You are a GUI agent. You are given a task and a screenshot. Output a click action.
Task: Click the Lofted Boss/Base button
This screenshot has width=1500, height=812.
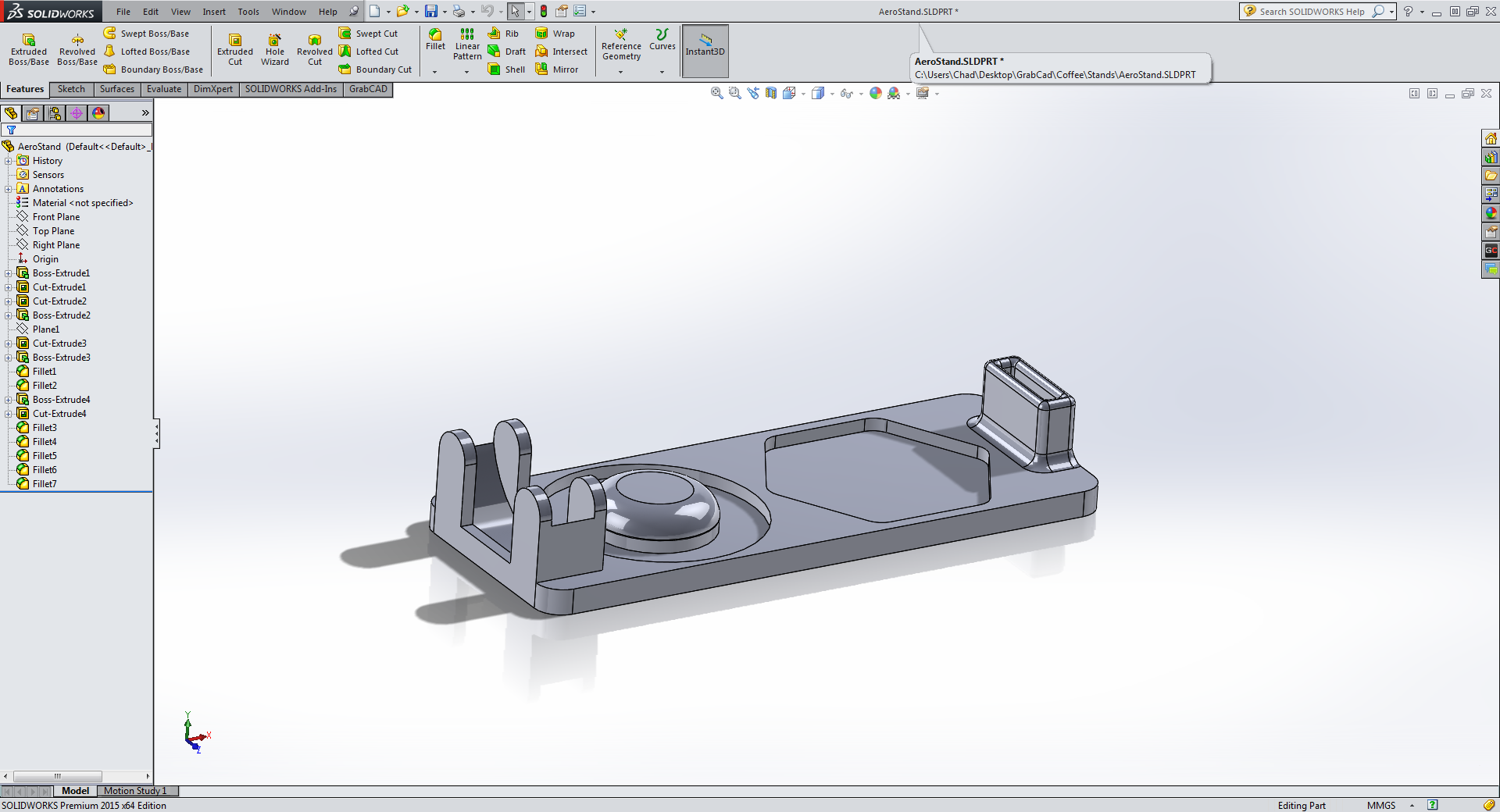[146, 52]
